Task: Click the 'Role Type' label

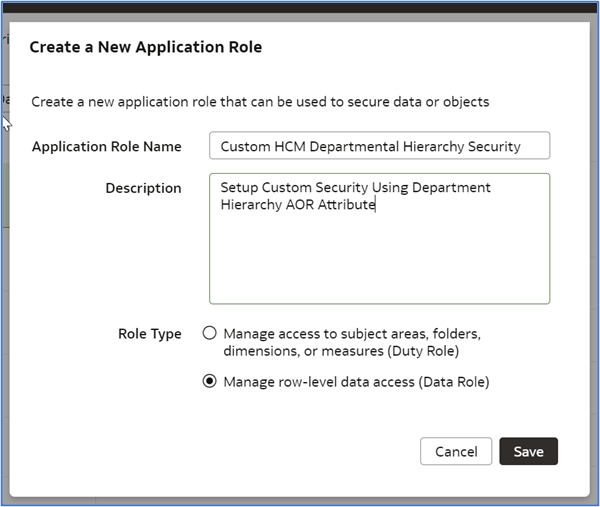Action: (150, 334)
